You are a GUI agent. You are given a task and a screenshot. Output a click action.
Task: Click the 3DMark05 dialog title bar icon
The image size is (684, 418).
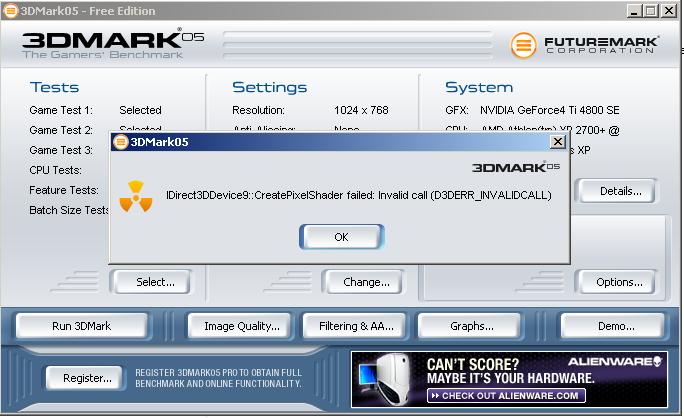click(120, 142)
